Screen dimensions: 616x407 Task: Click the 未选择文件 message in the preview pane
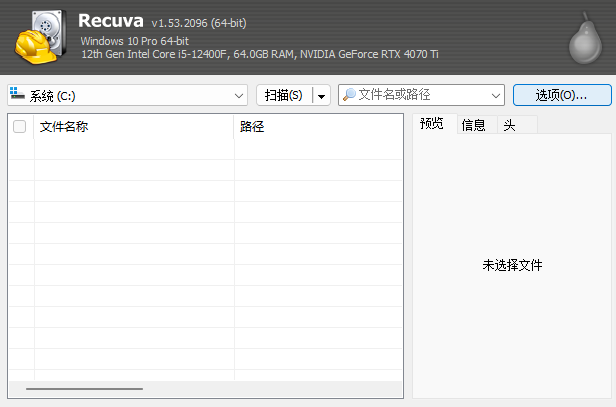512,265
